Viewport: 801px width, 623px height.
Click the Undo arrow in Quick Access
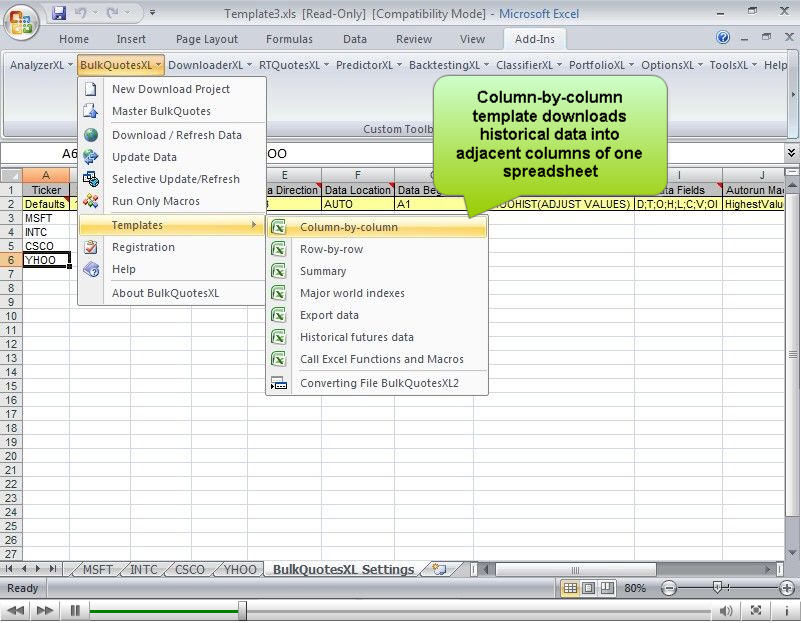click(81, 13)
